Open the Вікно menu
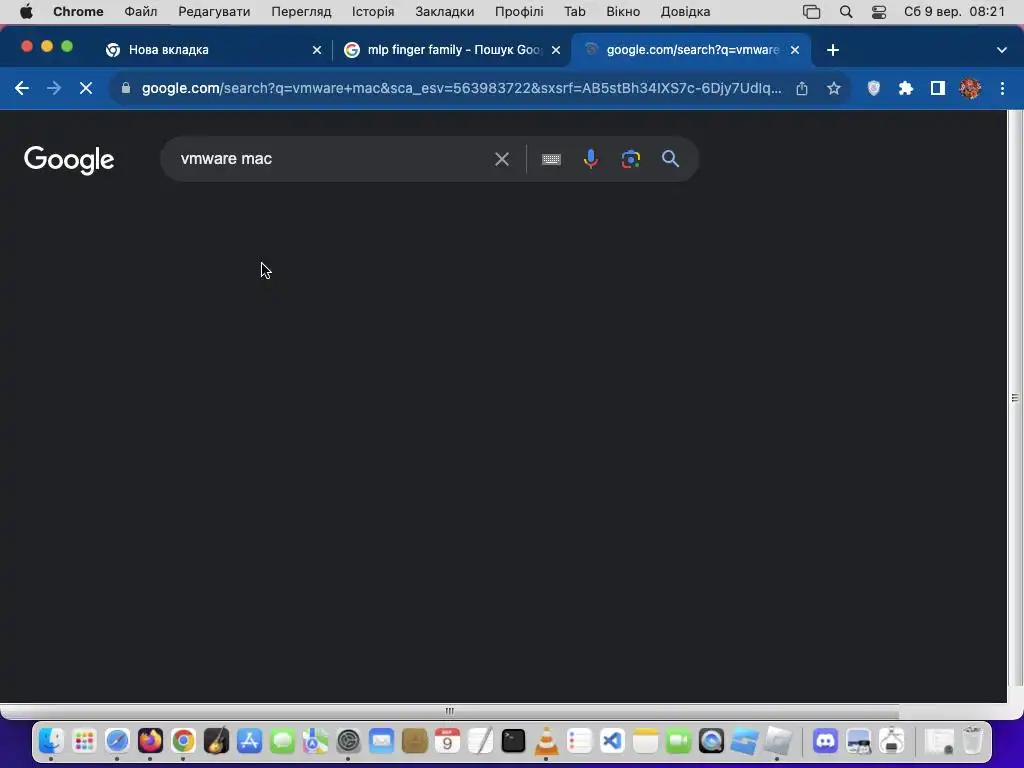1024x768 pixels. 623,12
